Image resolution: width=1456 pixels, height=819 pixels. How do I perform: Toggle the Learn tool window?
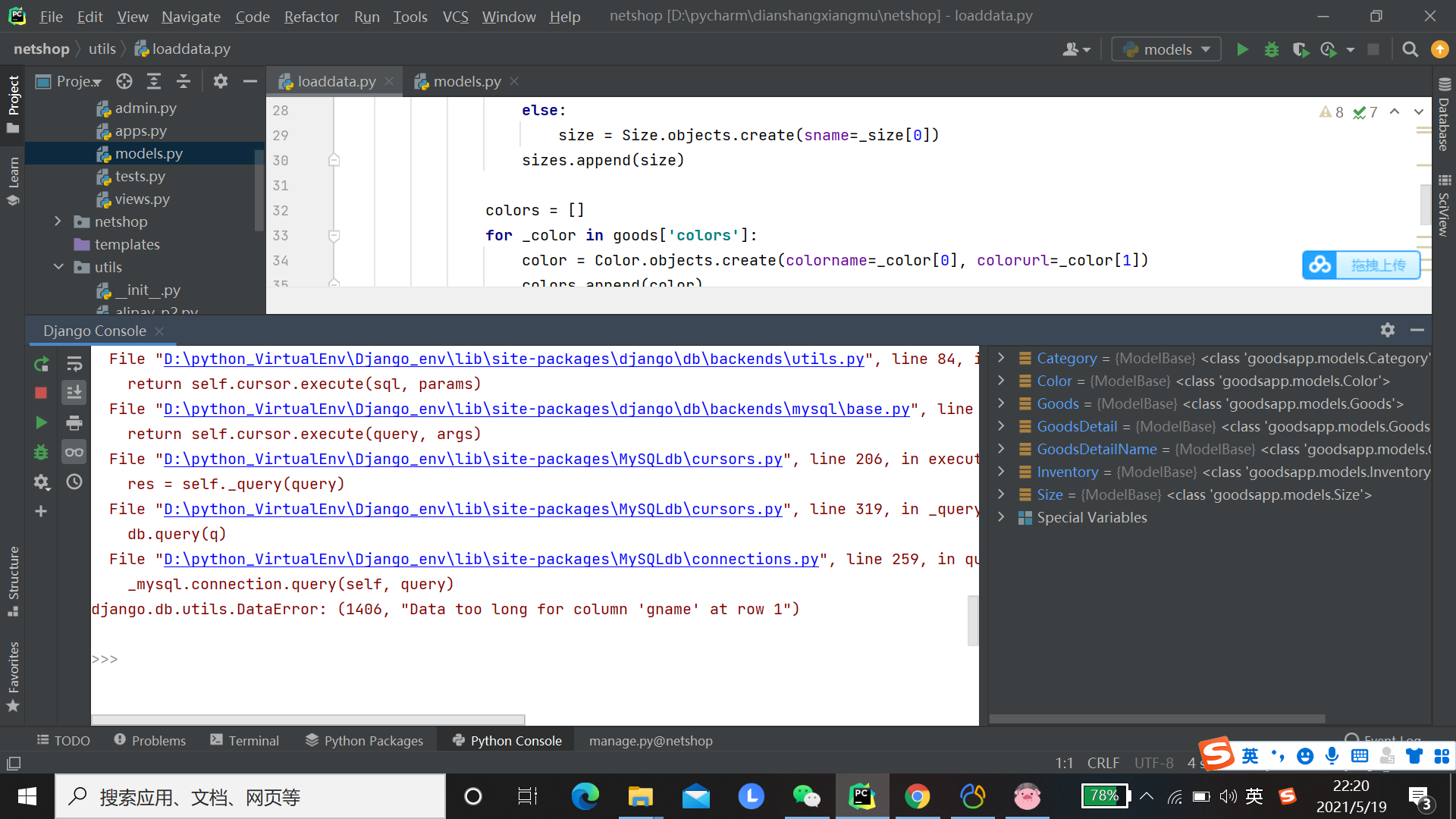click(x=13, y=180)
